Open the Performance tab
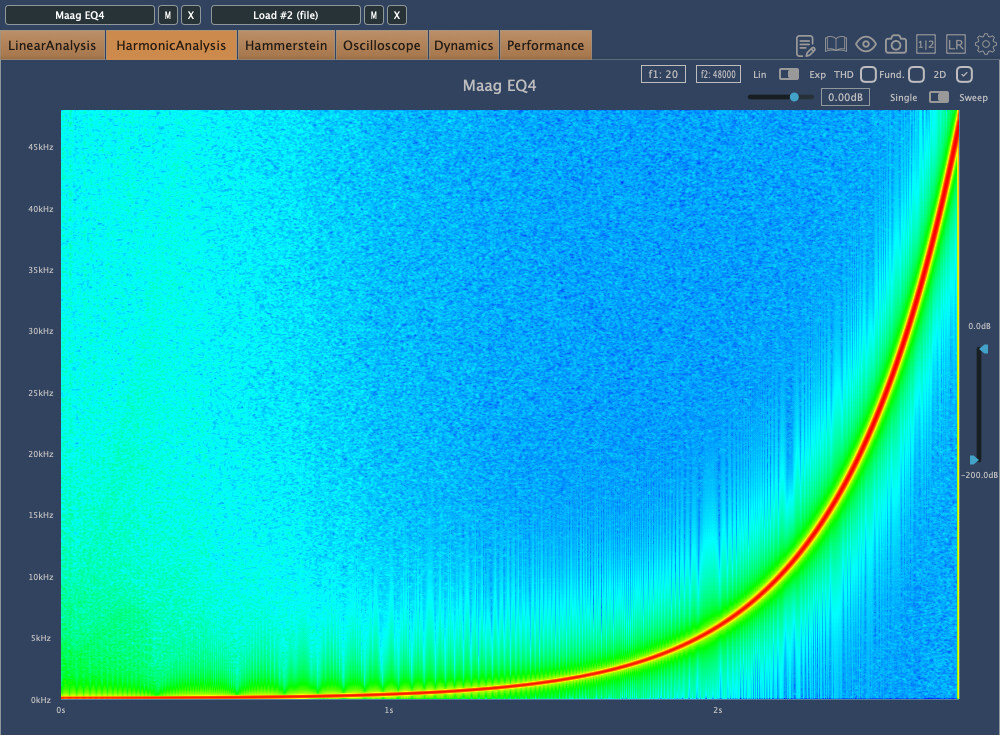The height and width of the screenshot is (735, 1000). [x=545, y=45]
